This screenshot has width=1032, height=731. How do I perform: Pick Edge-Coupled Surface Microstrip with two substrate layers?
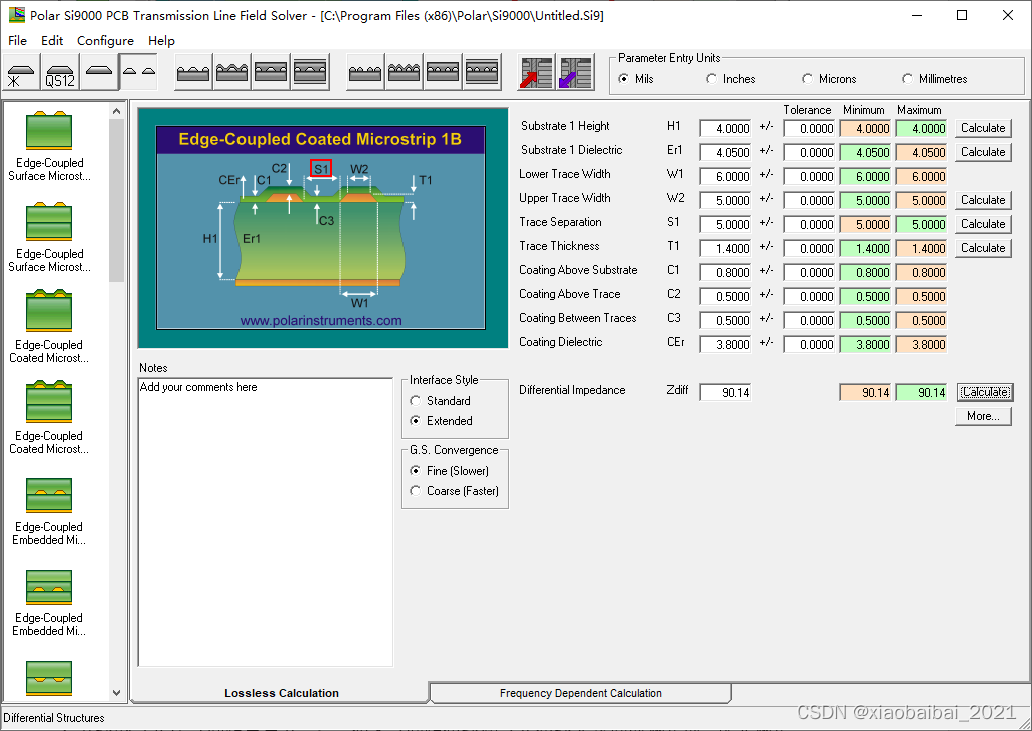tap(49, 238)
